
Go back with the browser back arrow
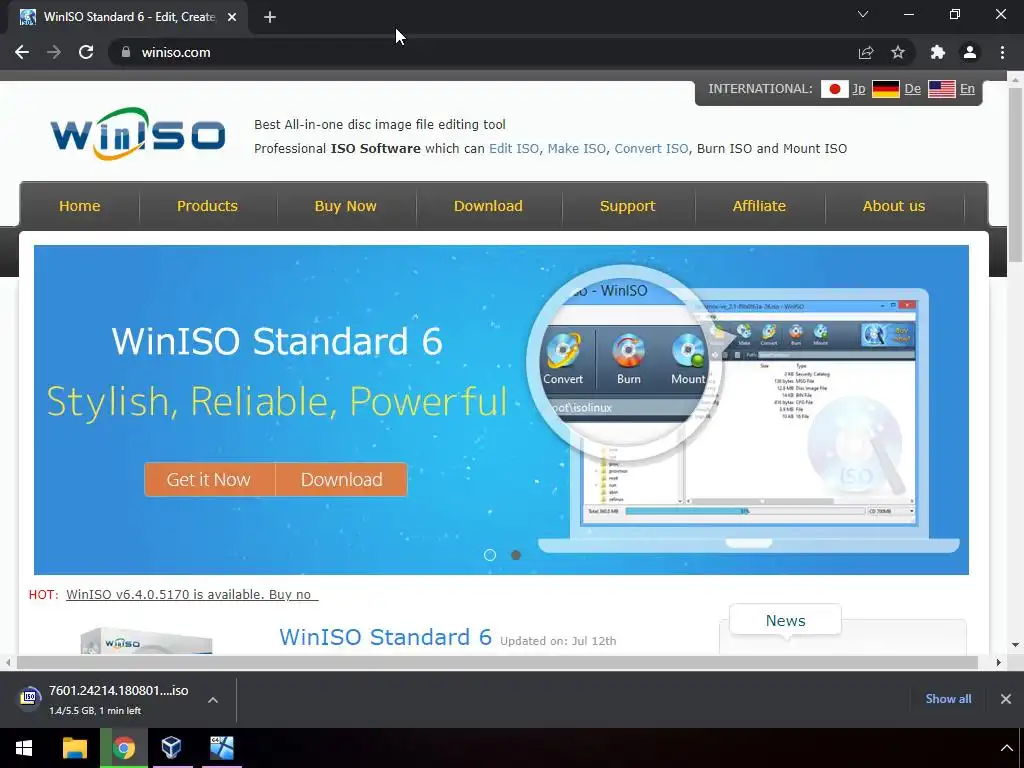tap(22, 52)
